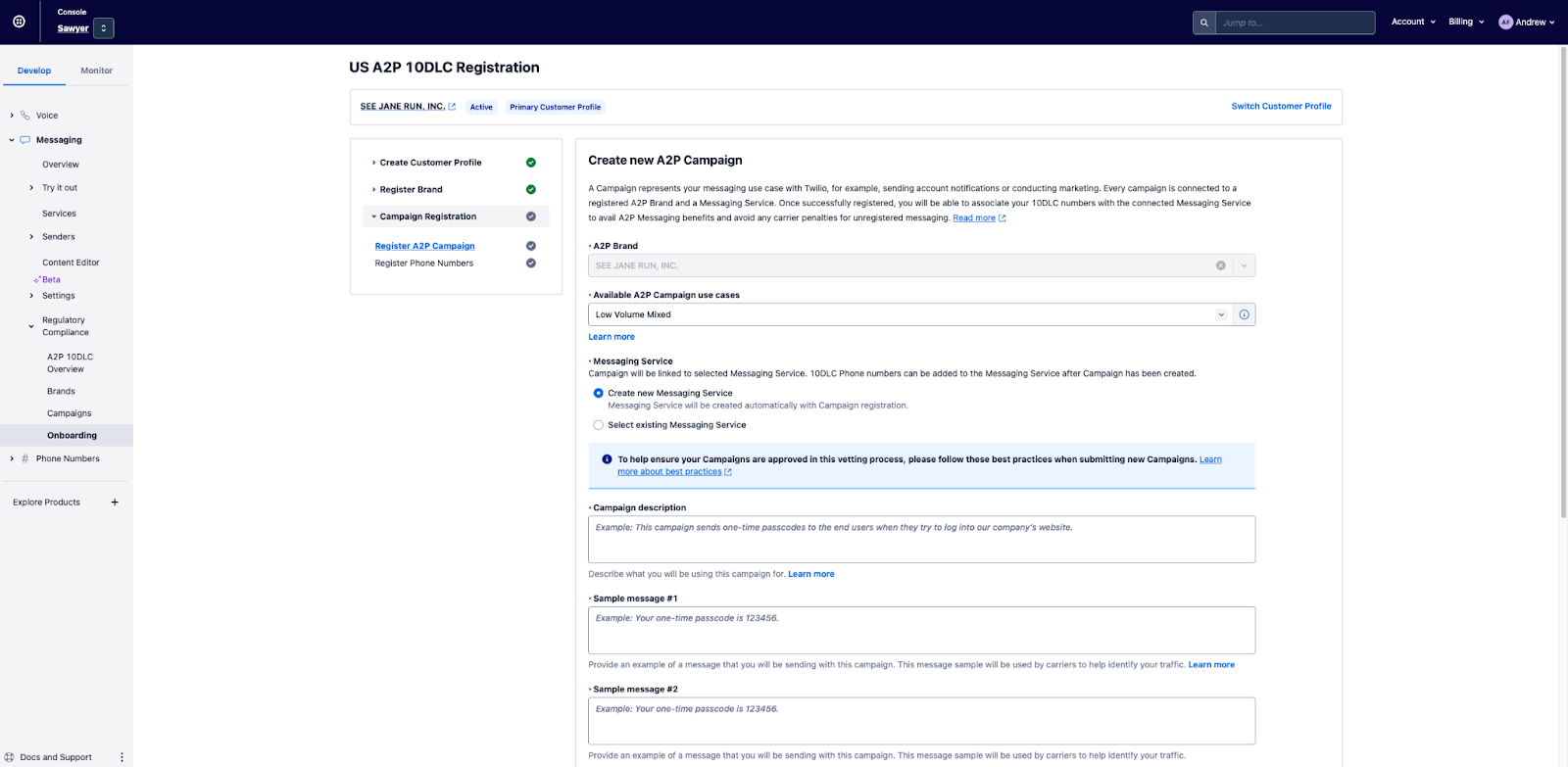Viewport: 1568px width, 767px height.
Task: Click the Voice phone icon
Action: (25, 116)
